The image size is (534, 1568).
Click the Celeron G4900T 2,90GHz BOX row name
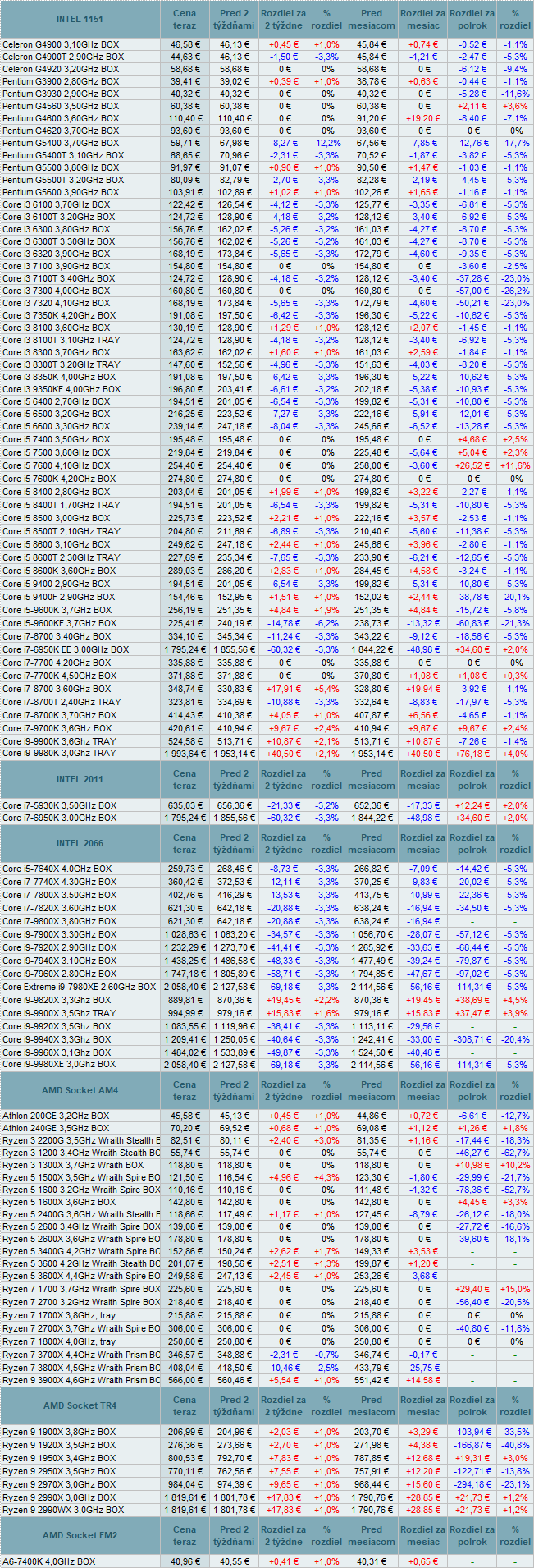[x=63, y=57]
